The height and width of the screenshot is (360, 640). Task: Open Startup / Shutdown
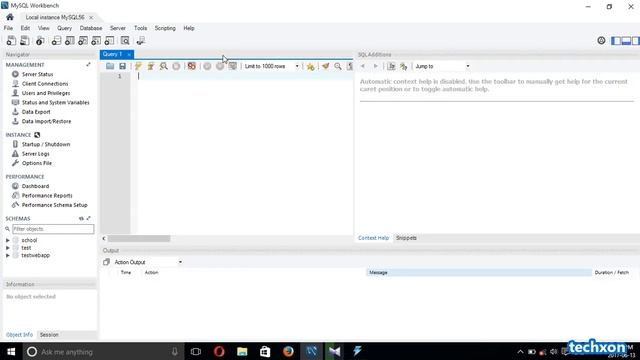click(x=46, y=144)
